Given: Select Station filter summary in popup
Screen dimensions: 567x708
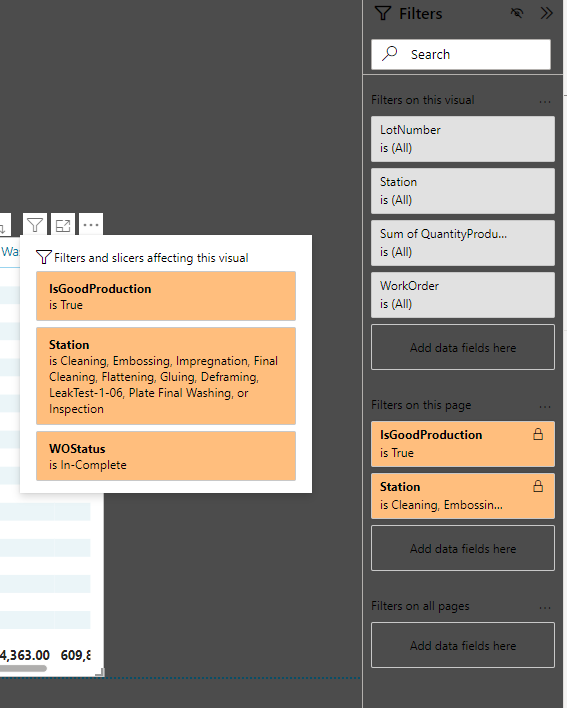Looking at the screenshot, I should pos(166,376).
